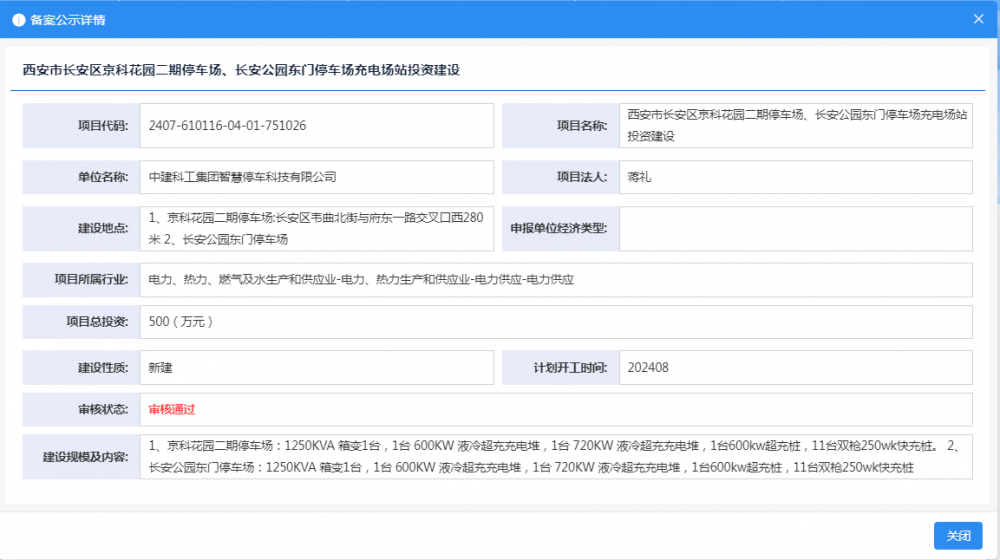
Task: Click the 项目名称 label
Action: [582, 126]
